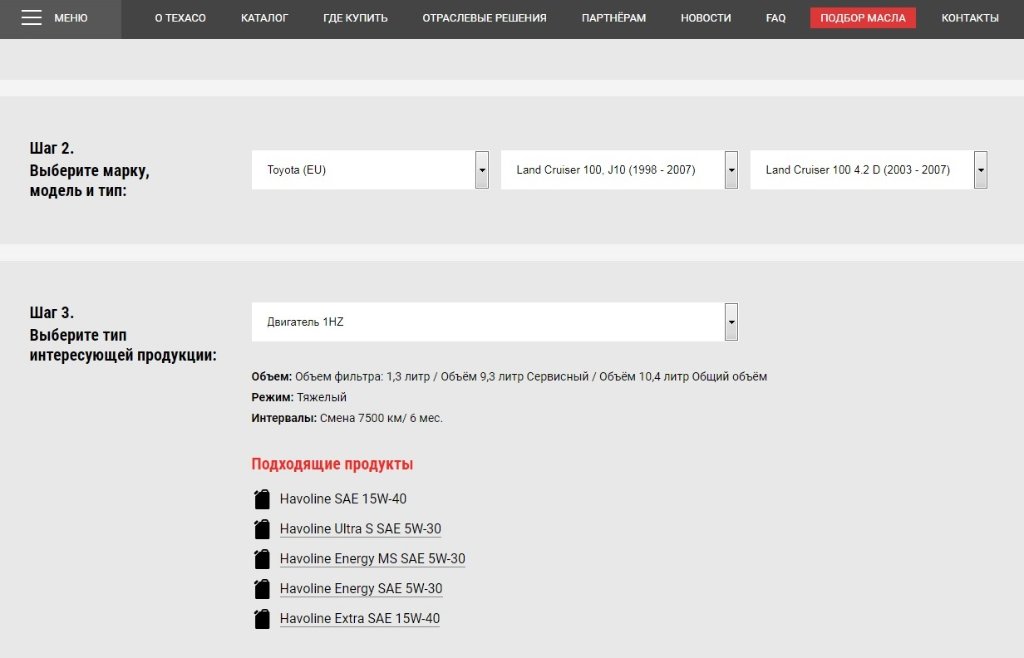Go to the Каталог menu item

click(x=264, y=18)
